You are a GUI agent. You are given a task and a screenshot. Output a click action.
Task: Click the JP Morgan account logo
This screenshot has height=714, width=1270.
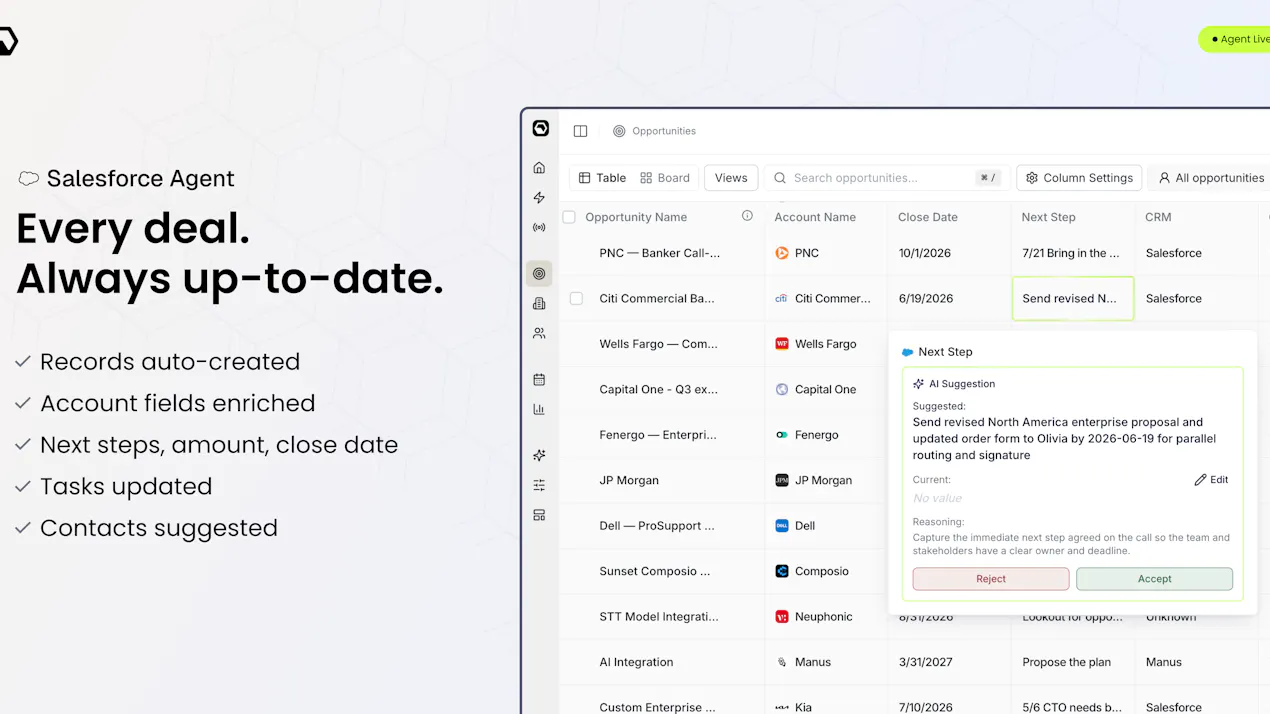pyautogui.click(x=782, y=480)
